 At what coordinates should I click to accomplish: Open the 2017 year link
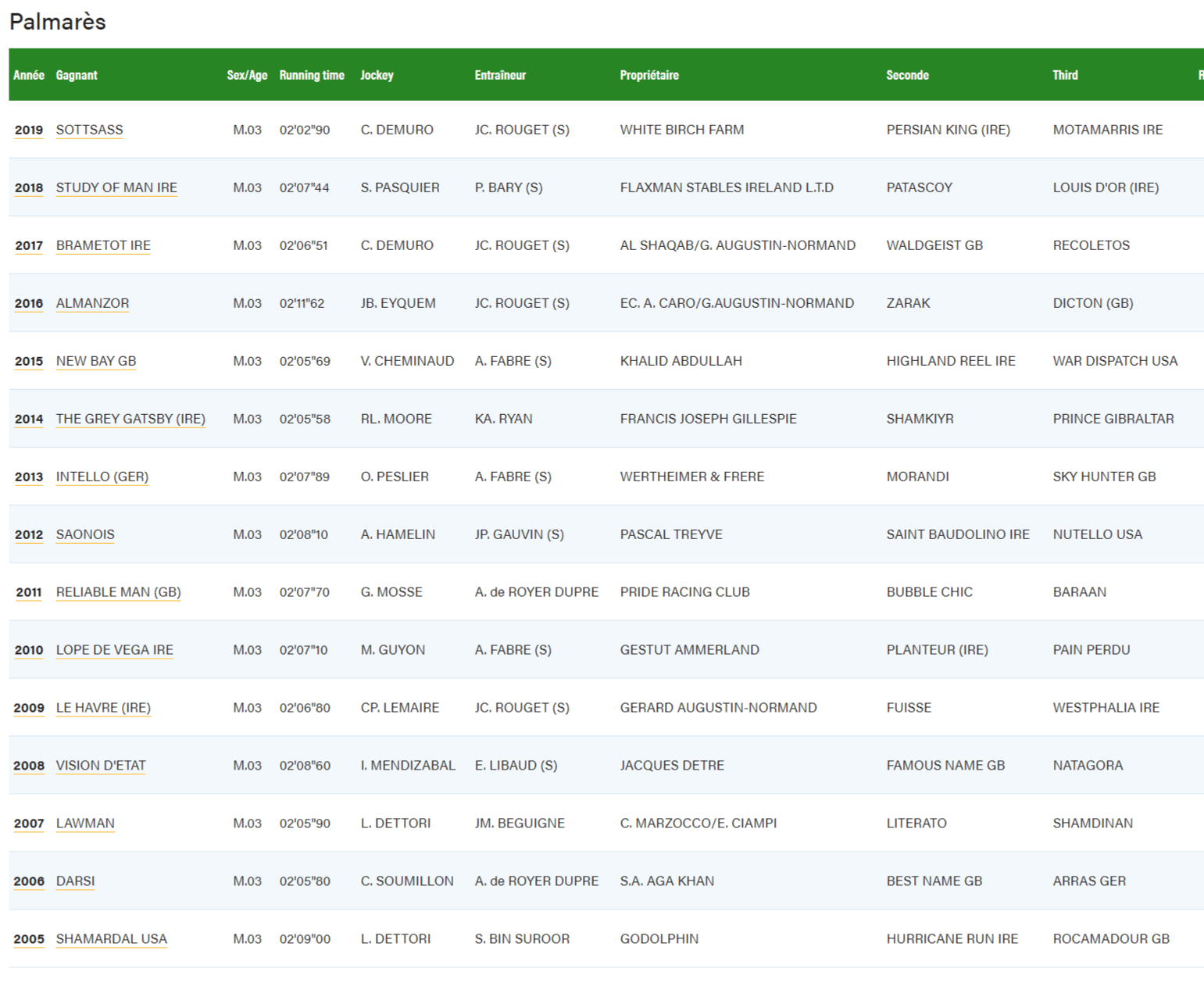click(29, 245)
